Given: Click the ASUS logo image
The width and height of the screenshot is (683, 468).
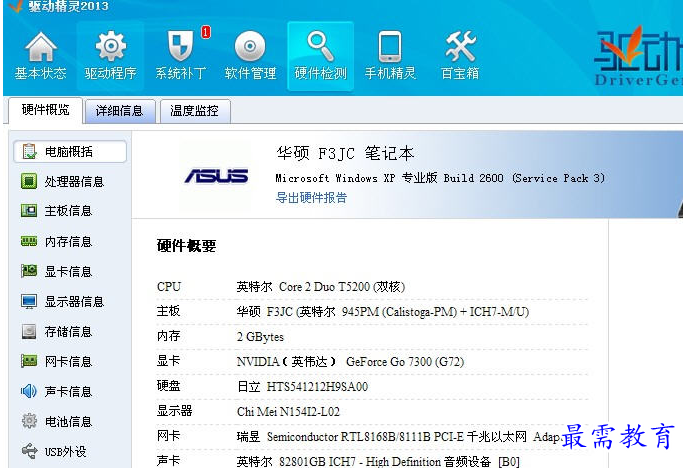Looking at the screenshot, I should (x=216, y=176).
